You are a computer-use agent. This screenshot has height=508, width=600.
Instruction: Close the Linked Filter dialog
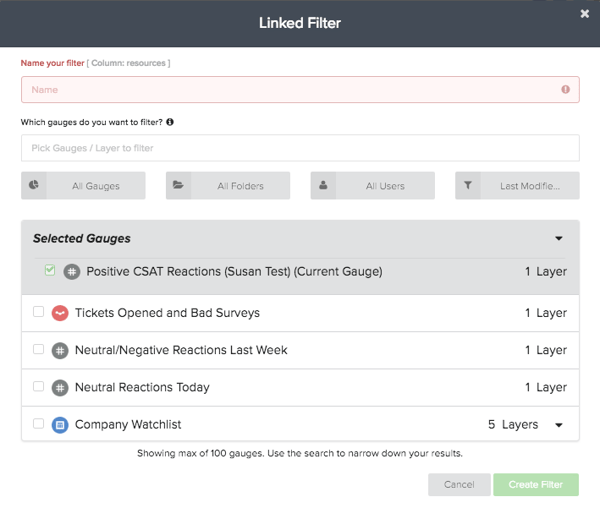click(584, 14)
